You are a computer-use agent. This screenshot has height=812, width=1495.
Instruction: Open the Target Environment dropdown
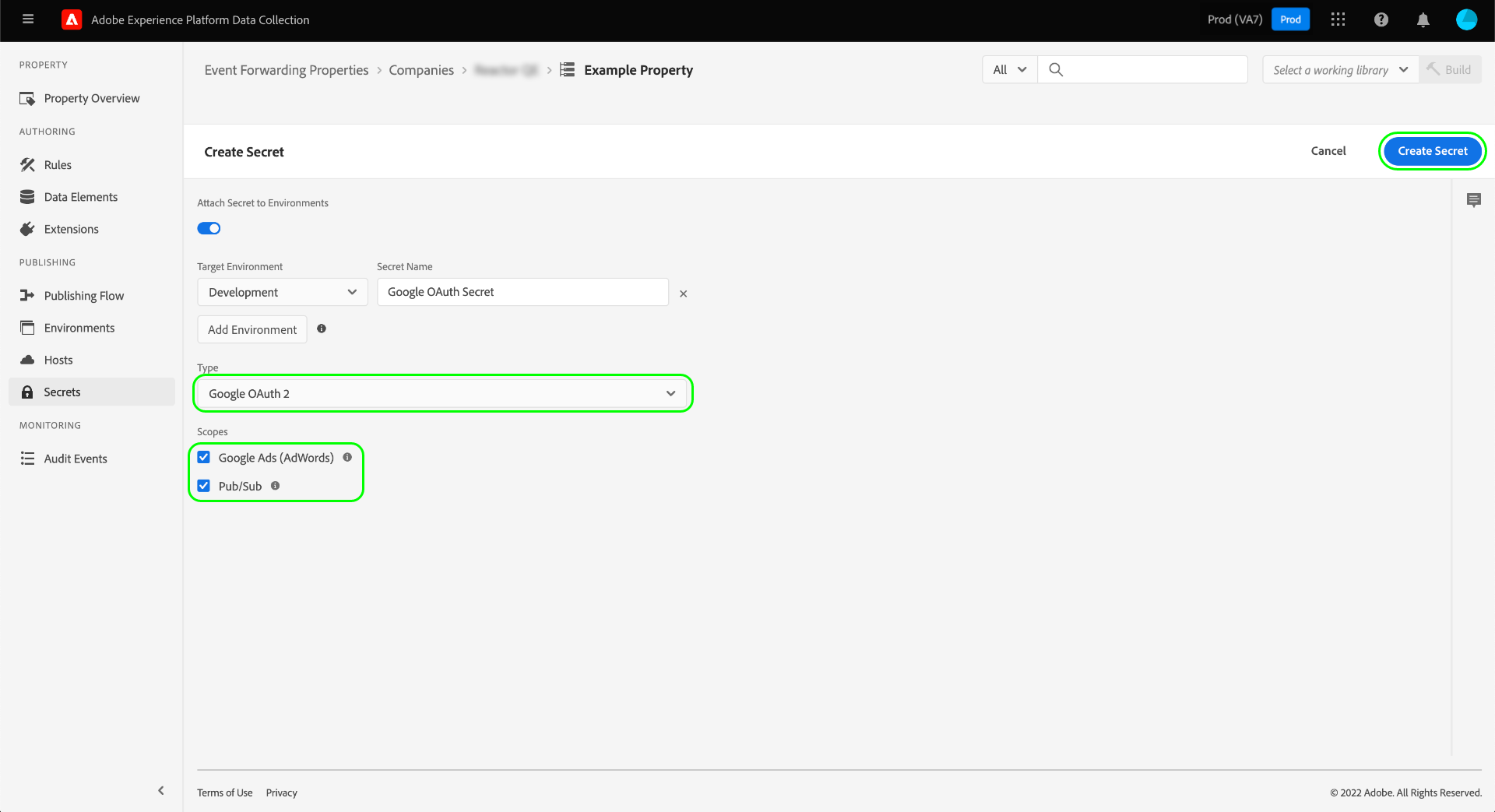[x=283, y=292]
